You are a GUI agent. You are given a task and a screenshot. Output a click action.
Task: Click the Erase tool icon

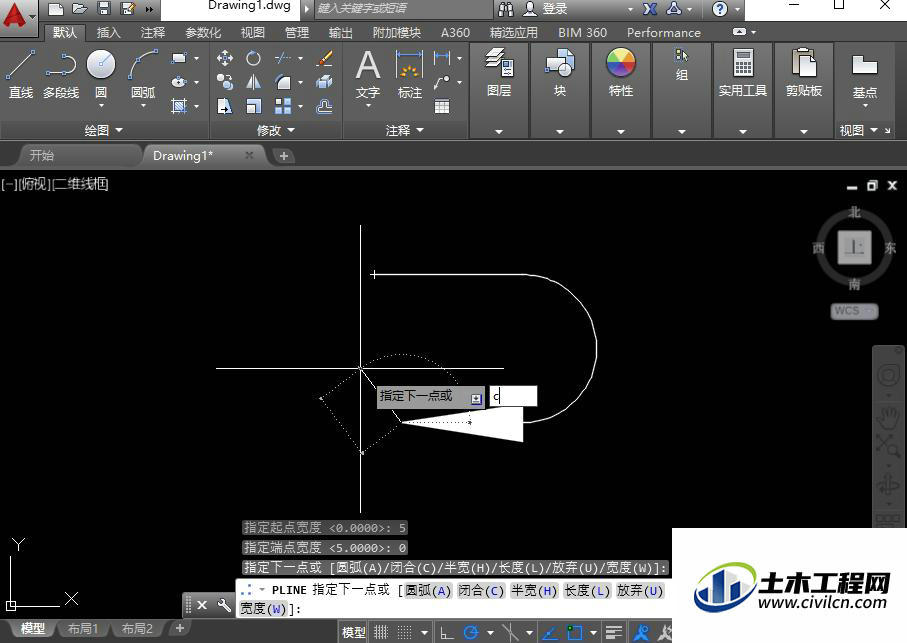tap(325, 58)
